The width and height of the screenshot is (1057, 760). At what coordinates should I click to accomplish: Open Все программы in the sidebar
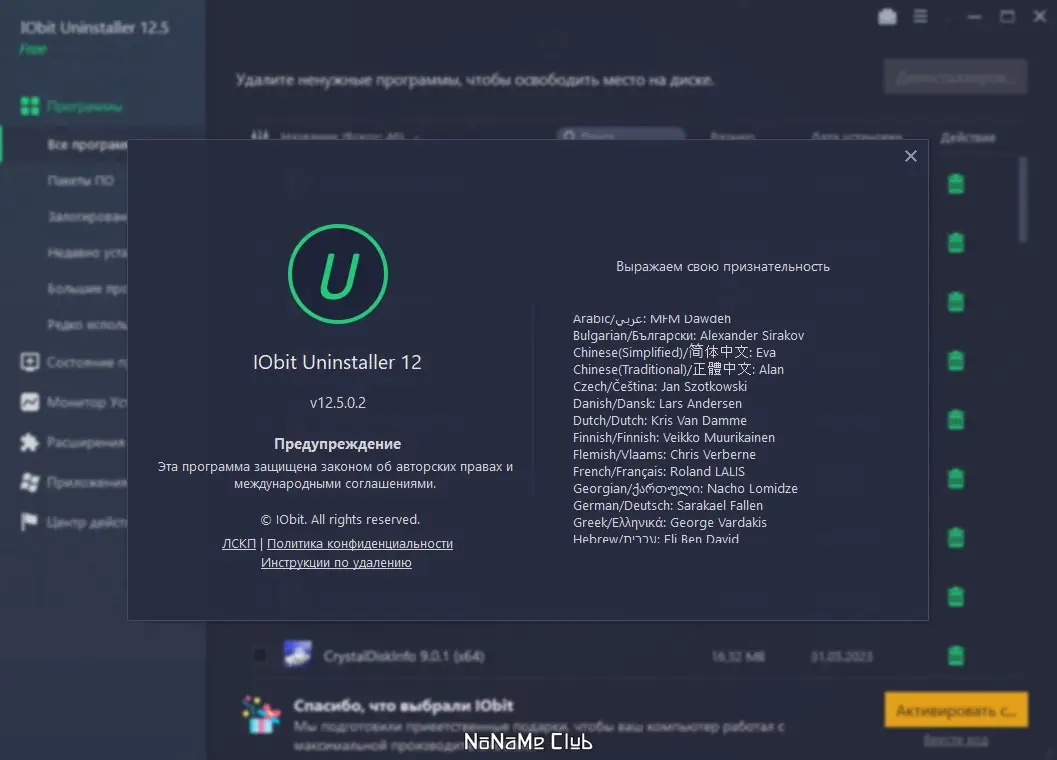coord(87,144)
